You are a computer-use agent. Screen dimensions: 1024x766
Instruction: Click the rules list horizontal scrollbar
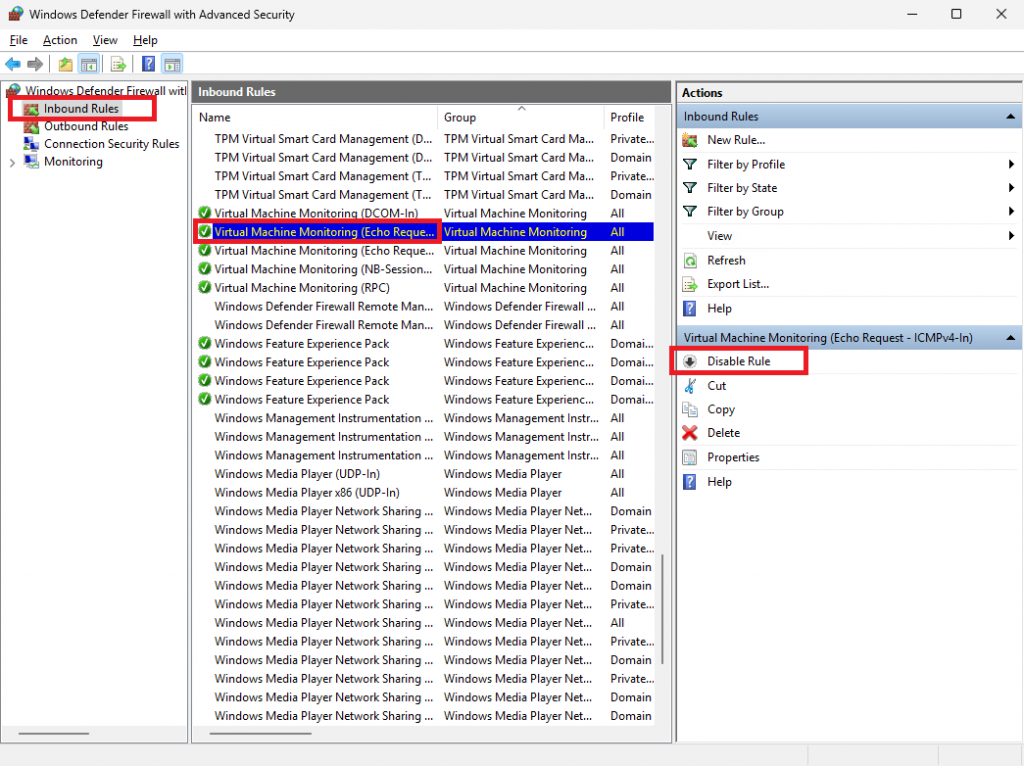(x=261, y=733)
